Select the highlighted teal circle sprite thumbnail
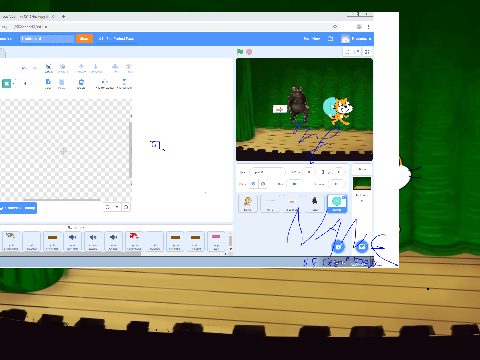This screenshot has height=360, width=480. [337, 203]
